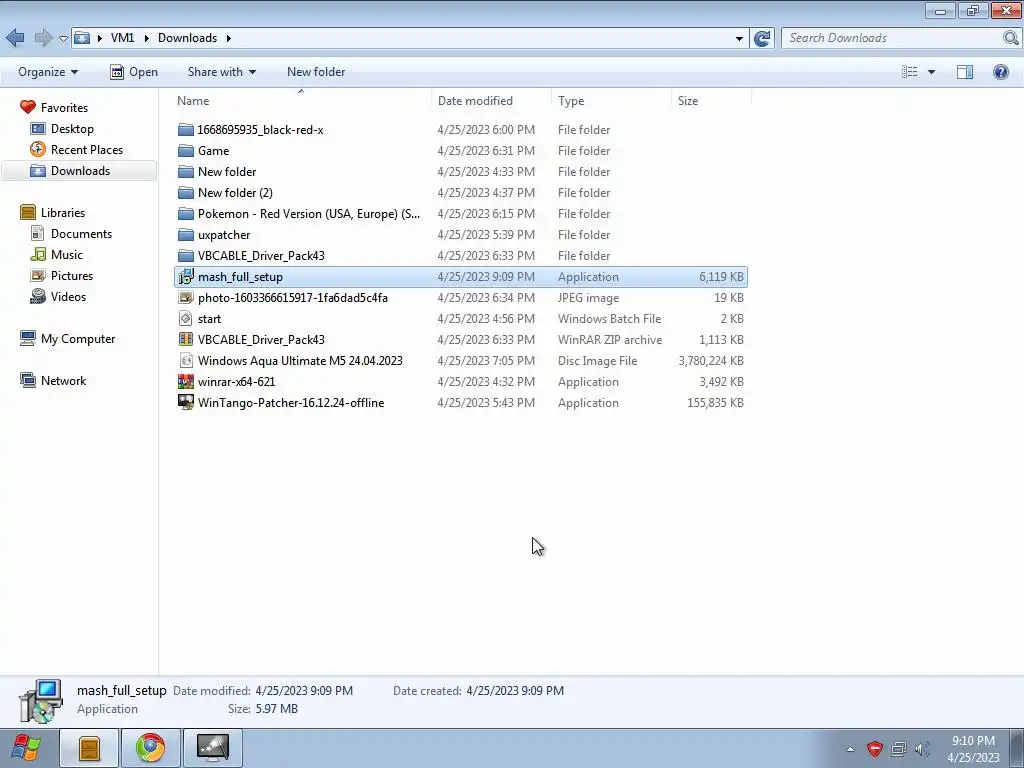
Task: Select the start batch file icon
Action: [x=186, y=319]
